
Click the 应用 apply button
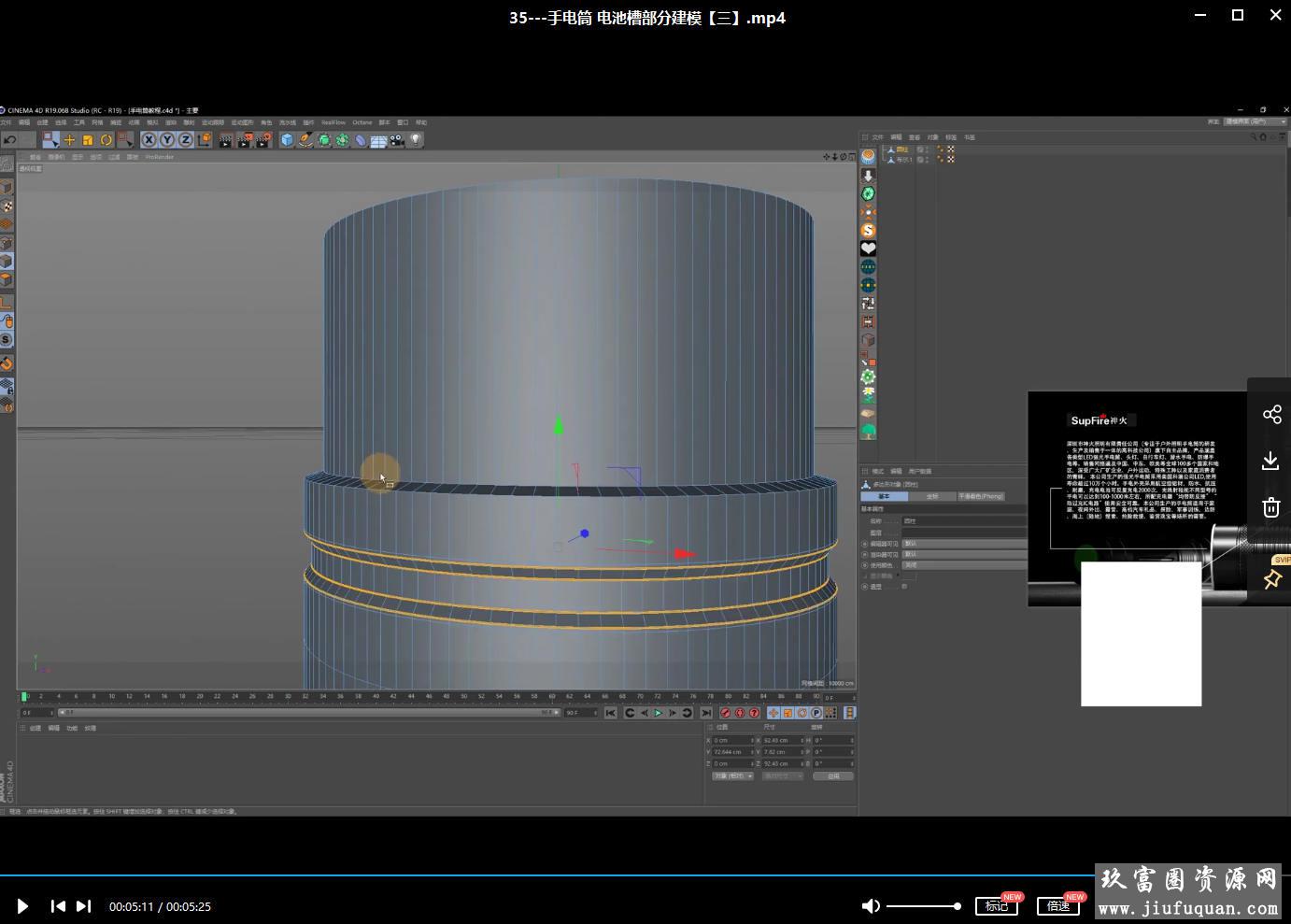point(833,775)
